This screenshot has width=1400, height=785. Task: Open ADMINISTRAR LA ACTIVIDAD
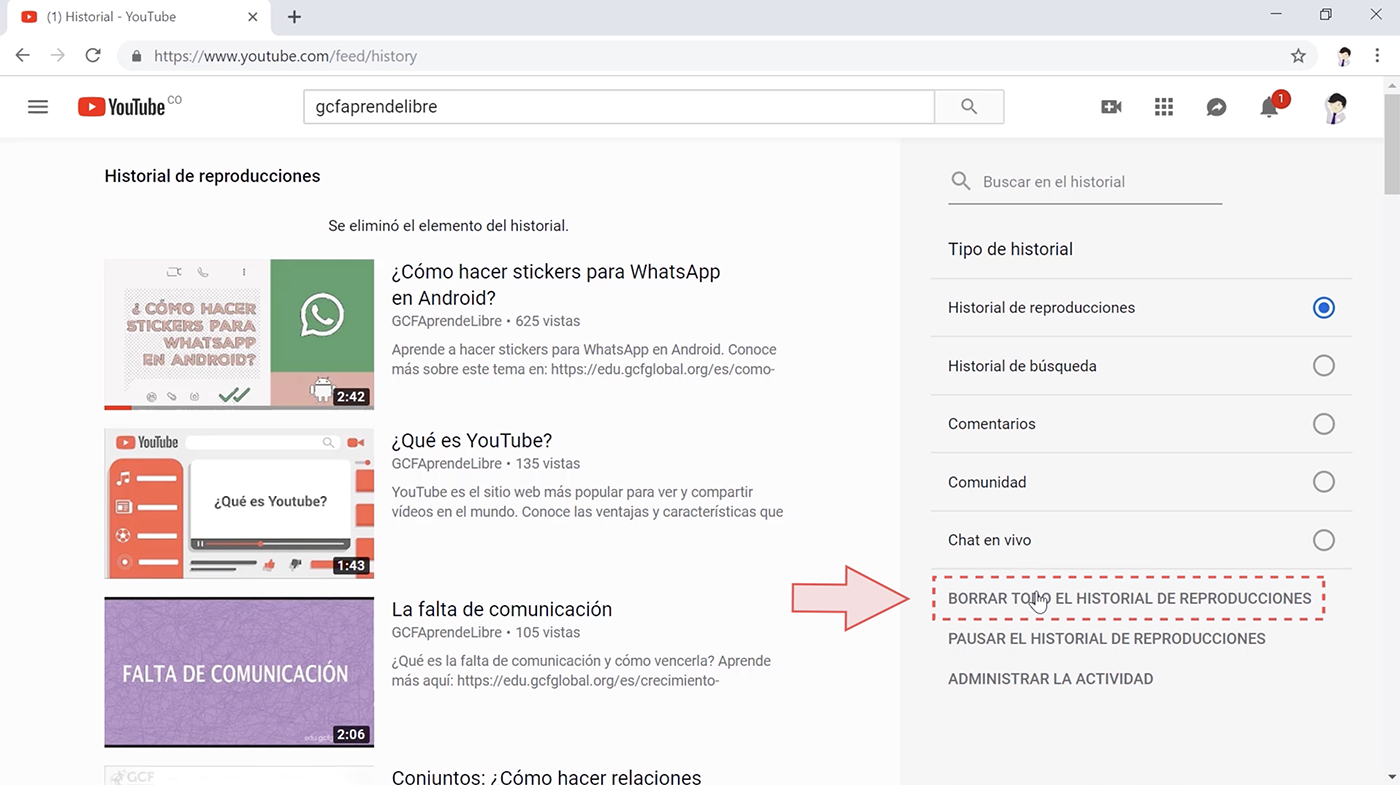1050,678
